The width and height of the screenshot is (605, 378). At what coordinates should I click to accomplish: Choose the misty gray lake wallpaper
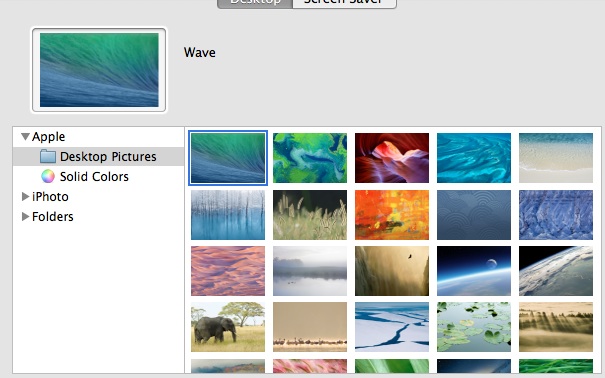pos(310,271)
